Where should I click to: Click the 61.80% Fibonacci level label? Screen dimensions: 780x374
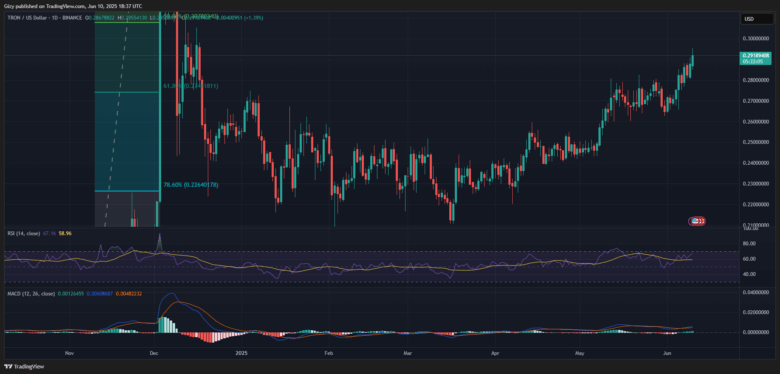point(190,86)
